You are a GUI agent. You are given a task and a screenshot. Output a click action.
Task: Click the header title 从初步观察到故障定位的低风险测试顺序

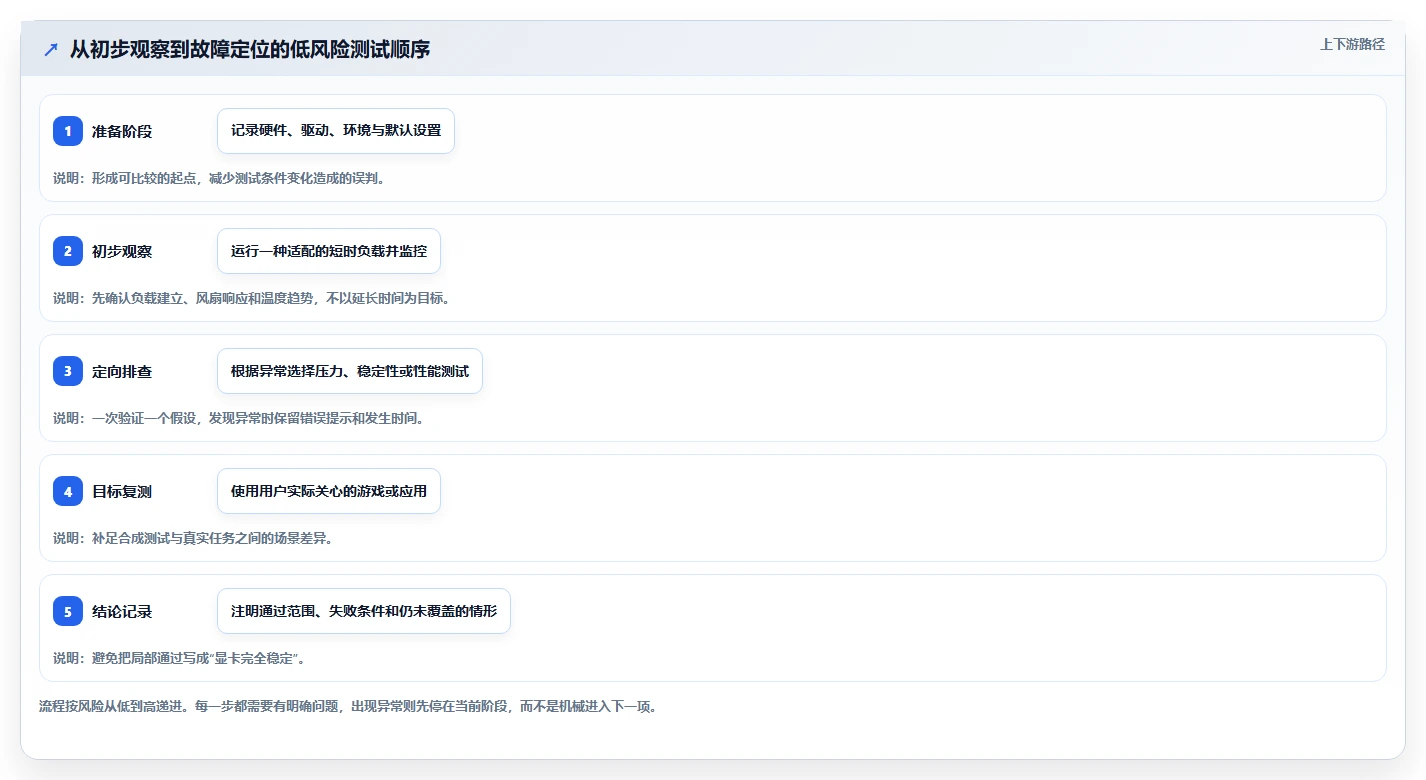coord(250,49)
